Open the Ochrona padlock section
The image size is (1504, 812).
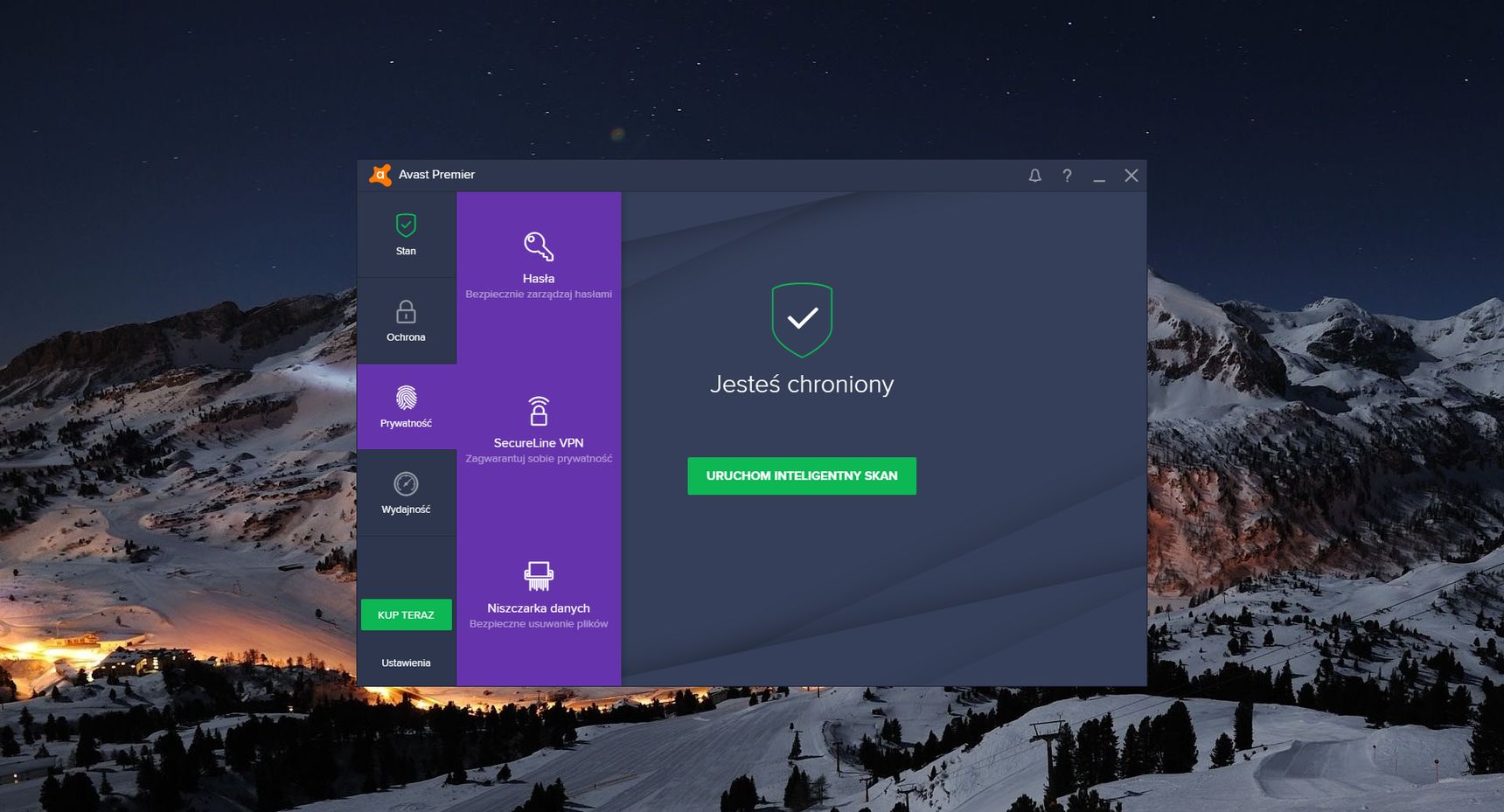click(406, 321)
